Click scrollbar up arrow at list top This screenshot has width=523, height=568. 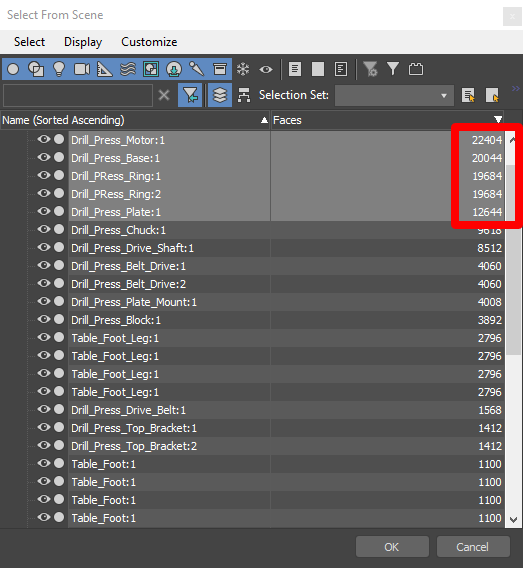[512, 139]
